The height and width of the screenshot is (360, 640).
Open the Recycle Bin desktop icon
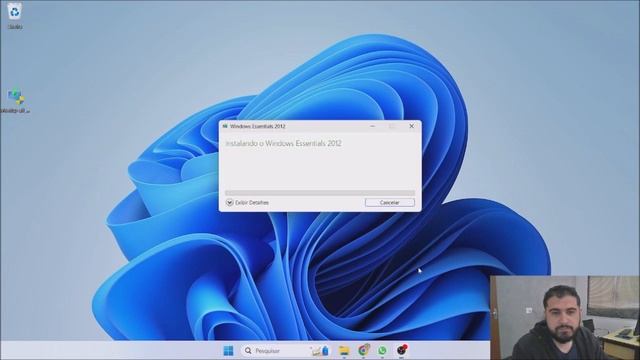point(15,16)
